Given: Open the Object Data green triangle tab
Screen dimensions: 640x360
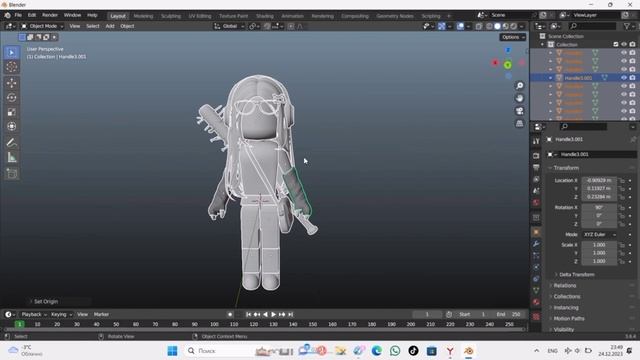Looking at the screenshot, I should 536,290.
